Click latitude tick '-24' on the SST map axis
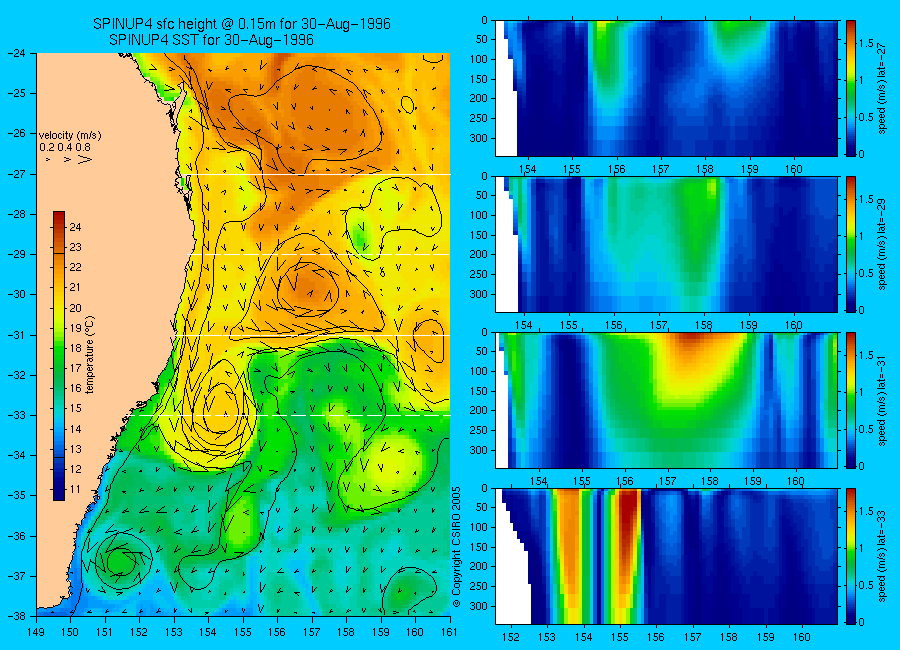This screenshot has width=900, height=650. pos(15,53)
